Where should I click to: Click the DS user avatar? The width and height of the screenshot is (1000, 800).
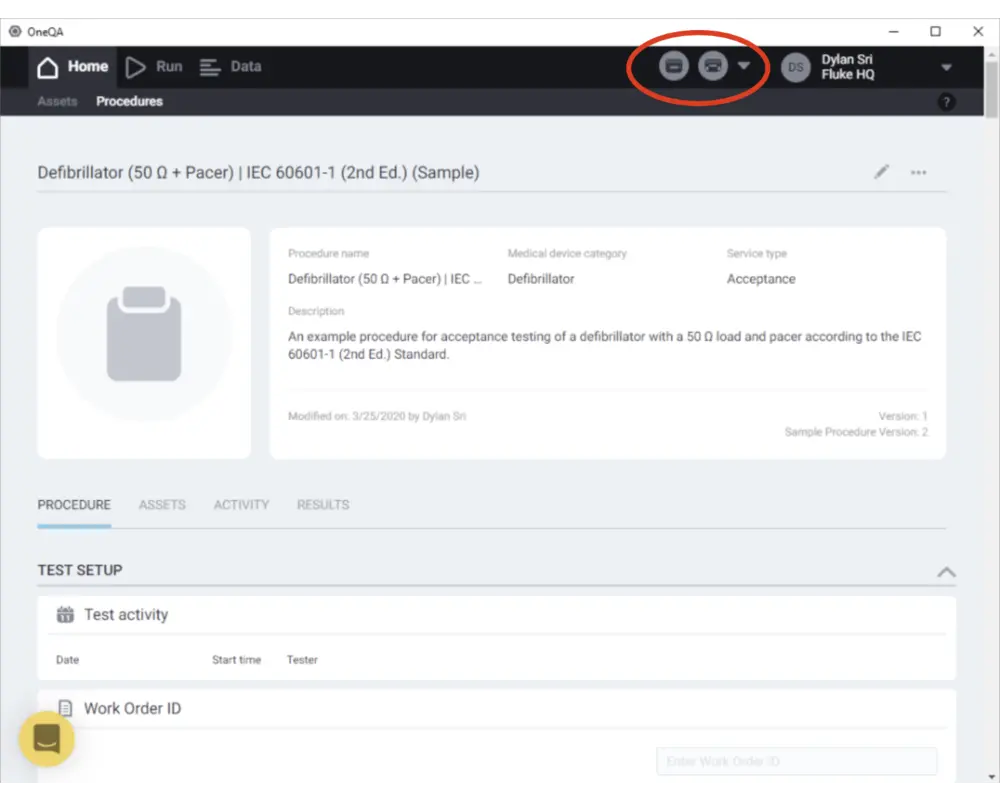coord(796,67)
